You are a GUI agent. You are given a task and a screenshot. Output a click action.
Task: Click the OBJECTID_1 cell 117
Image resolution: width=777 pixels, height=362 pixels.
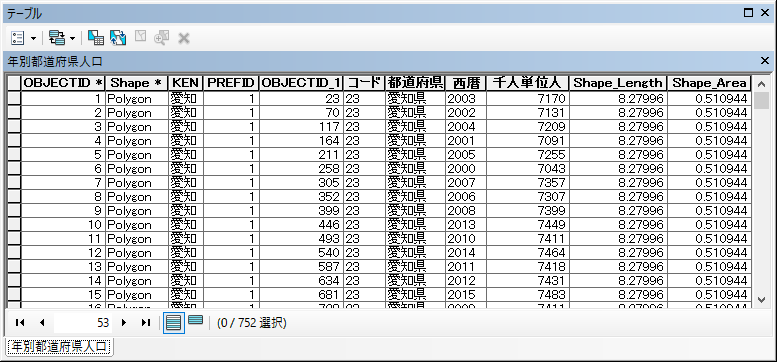pos(301,127)
